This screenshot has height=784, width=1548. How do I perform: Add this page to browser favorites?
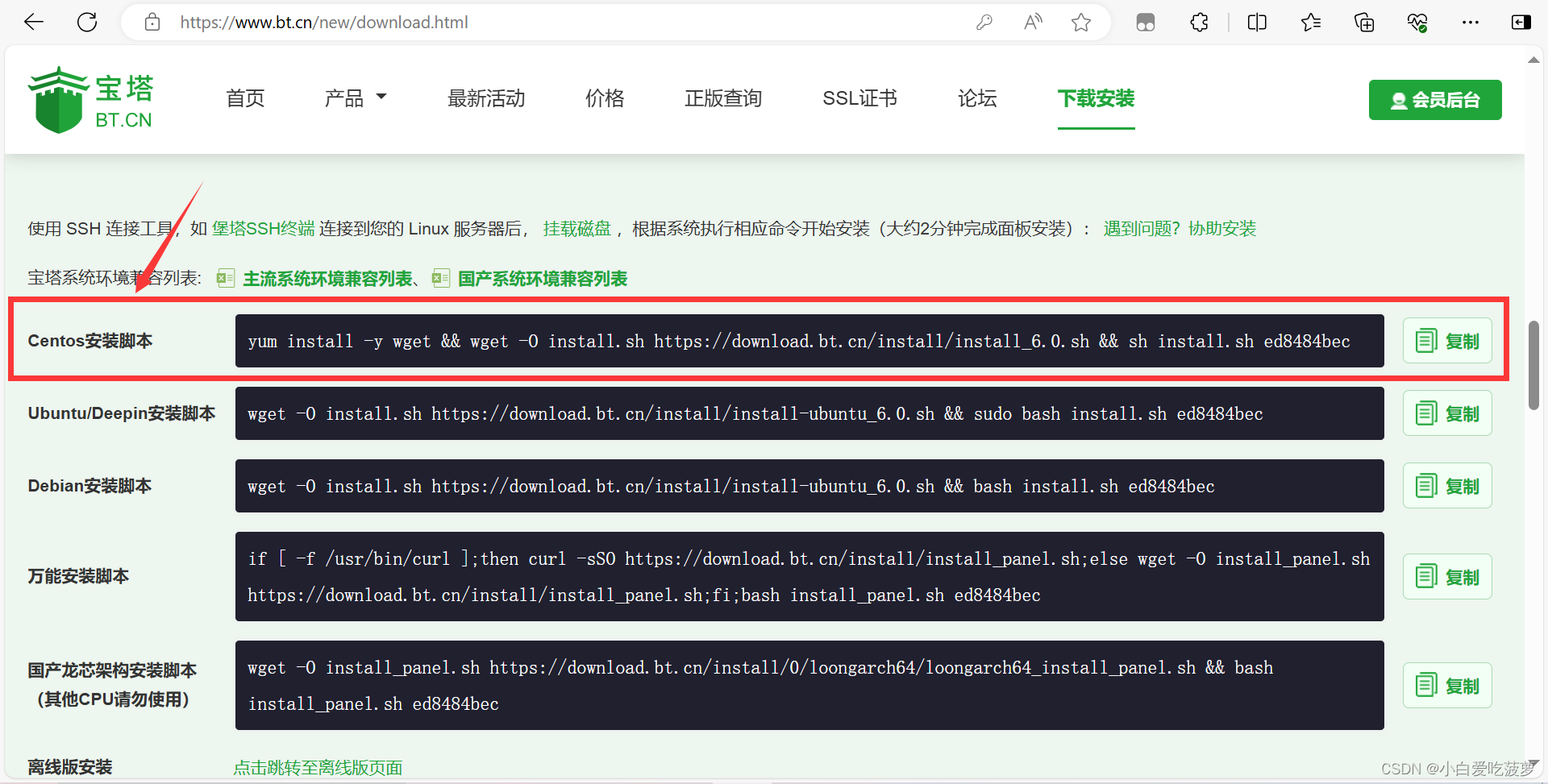(x=1080, y=22)
